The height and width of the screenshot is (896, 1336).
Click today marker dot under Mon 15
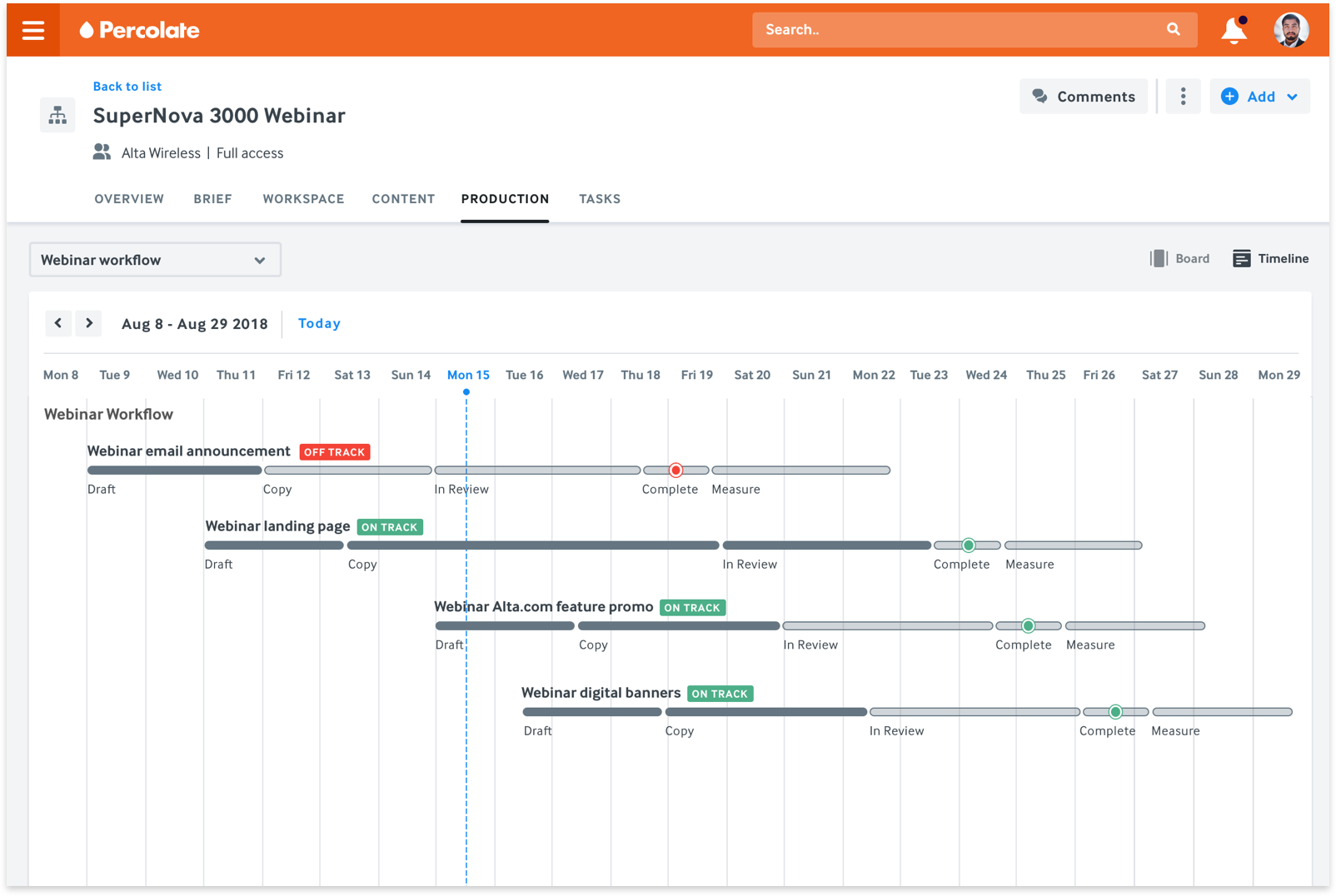(x=466, y=391)
